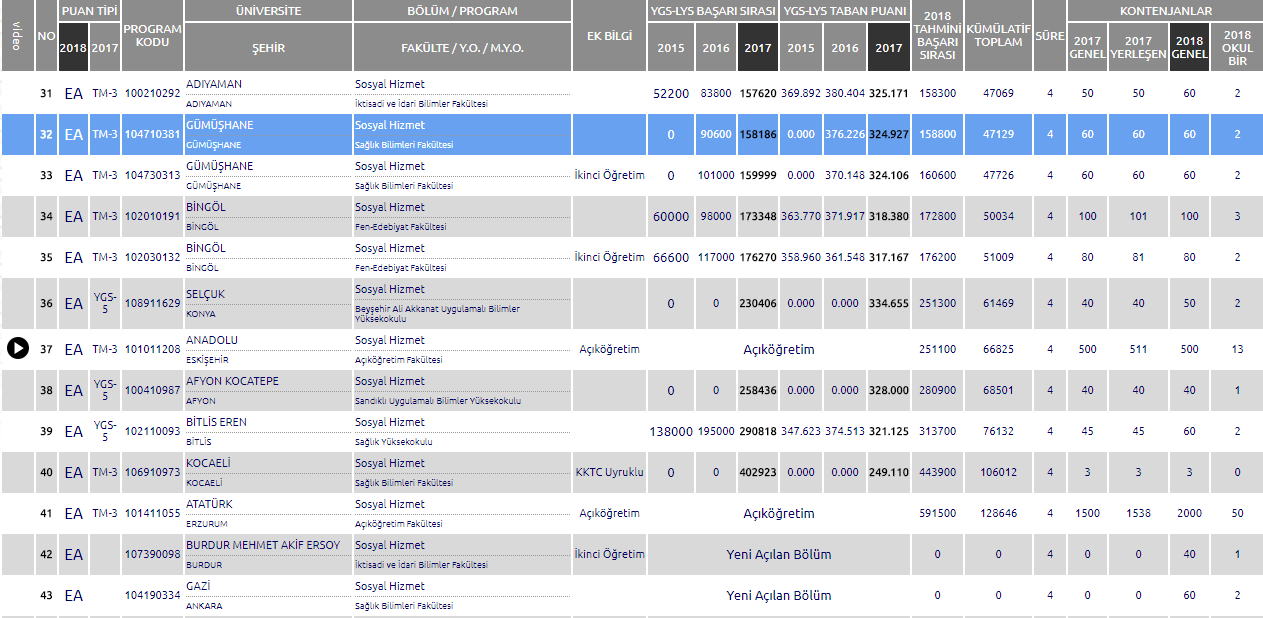This screenshot has width=1263, height=618.
Task: Click the Program Kodu column header
Action: tap(152, 36)
